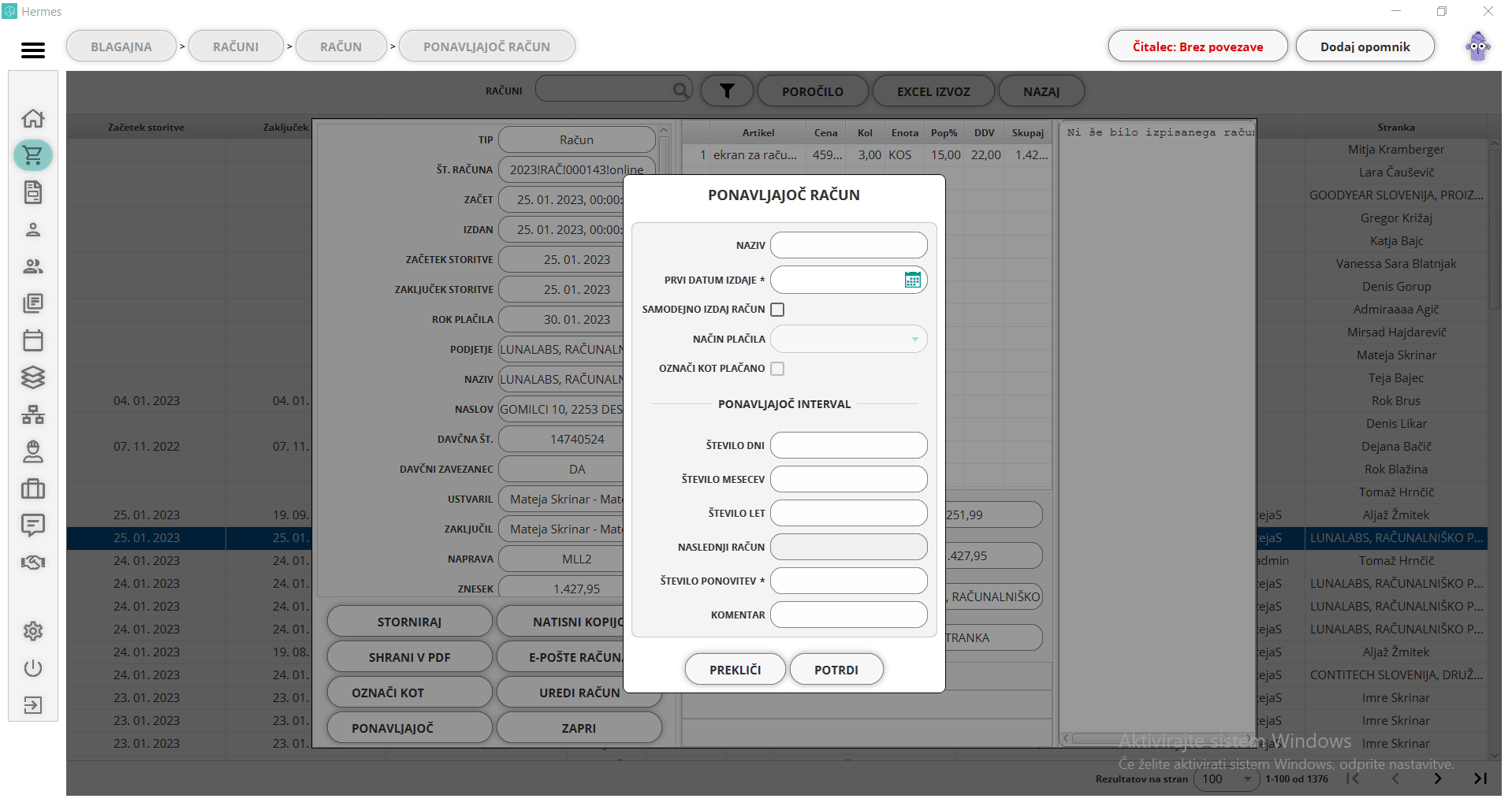
Task: Go to the previous results page arrow
Action: click(x=1395, y=778)
